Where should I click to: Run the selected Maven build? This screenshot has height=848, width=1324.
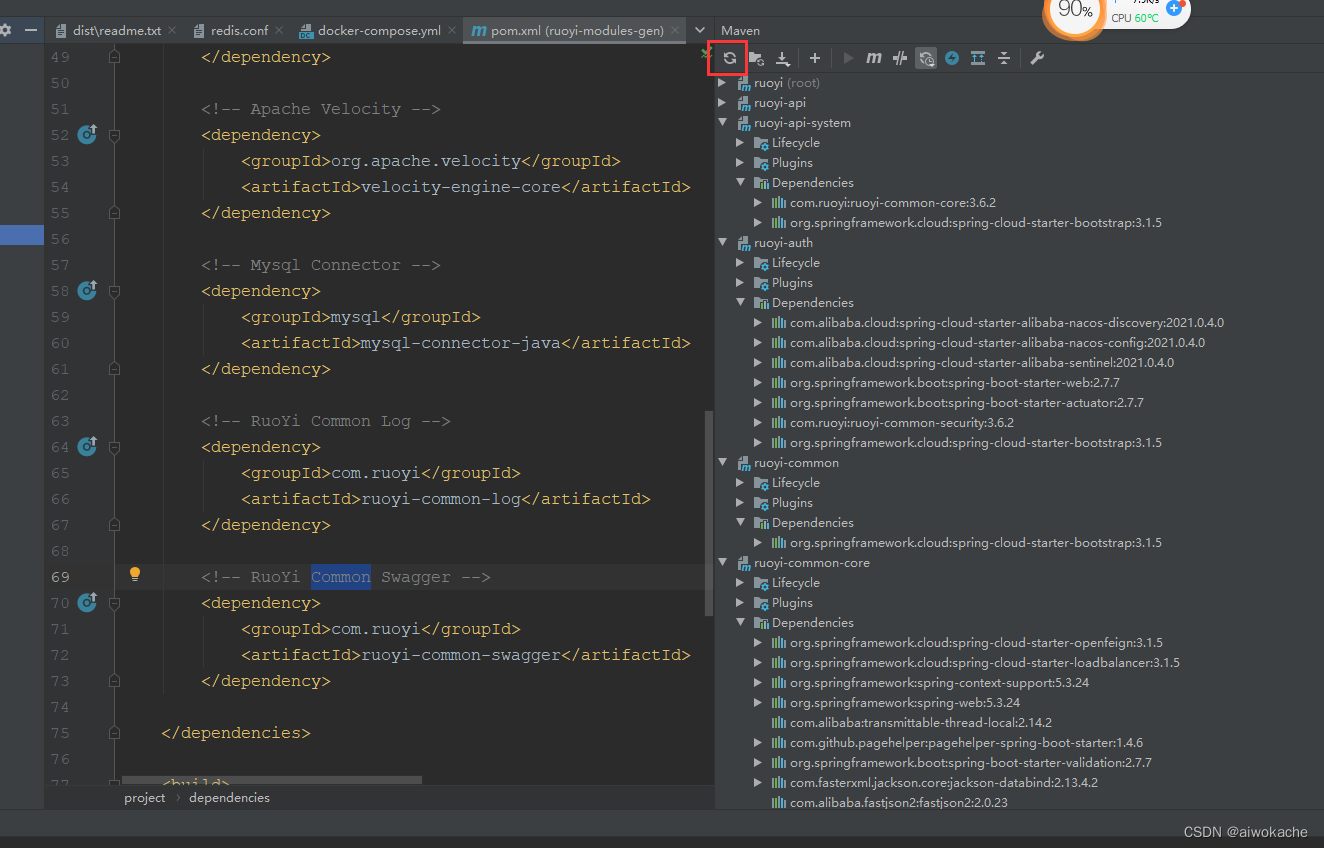848,58
